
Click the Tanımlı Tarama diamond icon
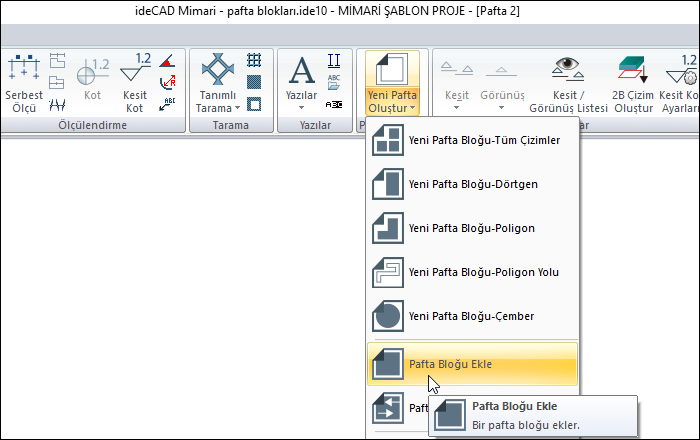tap(218, 69)
